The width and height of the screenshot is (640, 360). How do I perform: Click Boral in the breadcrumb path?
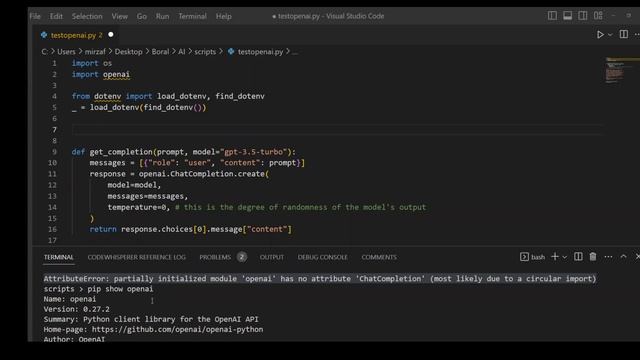(x=160, y=52)
